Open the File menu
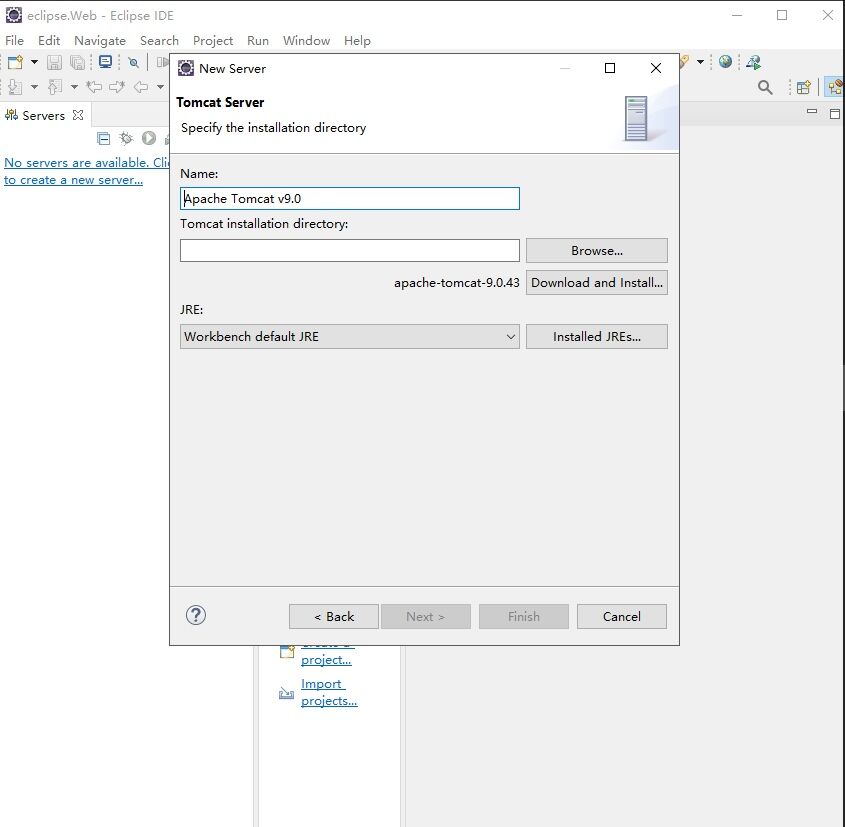Viewport: 845px width, 827px height. [x=14, y=40]
